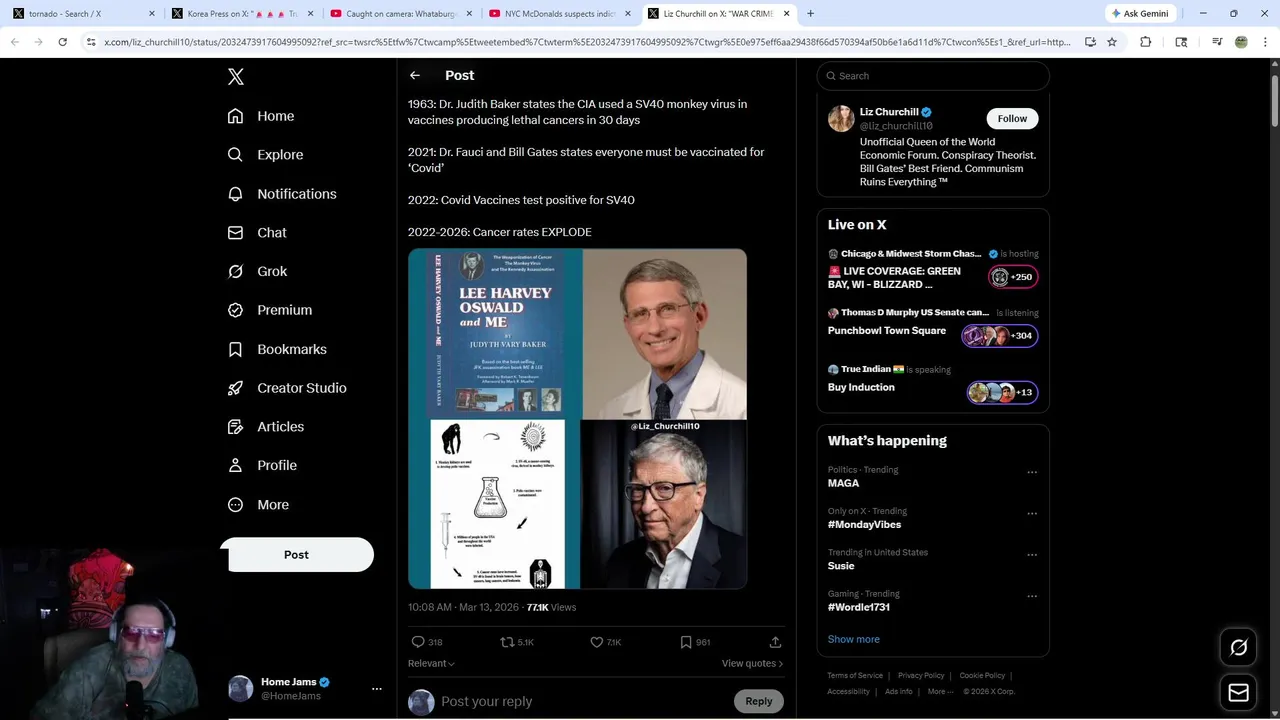
Task: Open the Ask Gemini button
Action: click(x=1140, y=14)
